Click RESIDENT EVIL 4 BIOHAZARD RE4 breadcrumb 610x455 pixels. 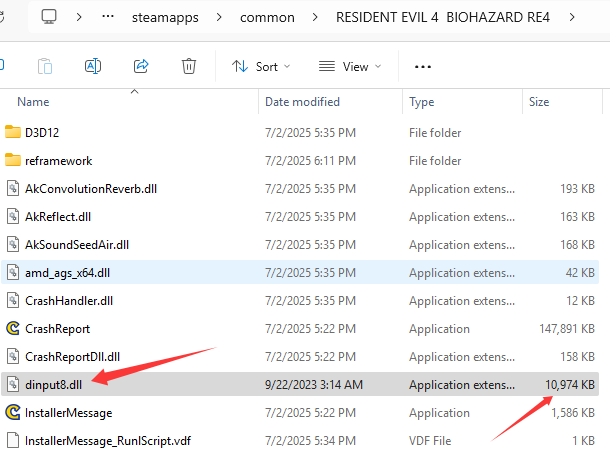(x=443, y=18)
